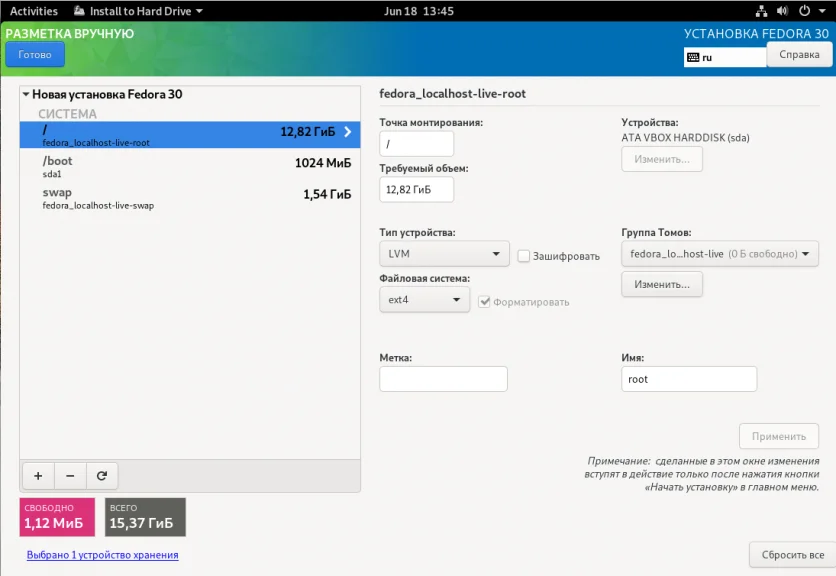Image resolution: width=836 pixels, height=576 pixels.
Task: Open Install to Hard Drive app menu
Action: pyautogui.click(x=139, y=11)
